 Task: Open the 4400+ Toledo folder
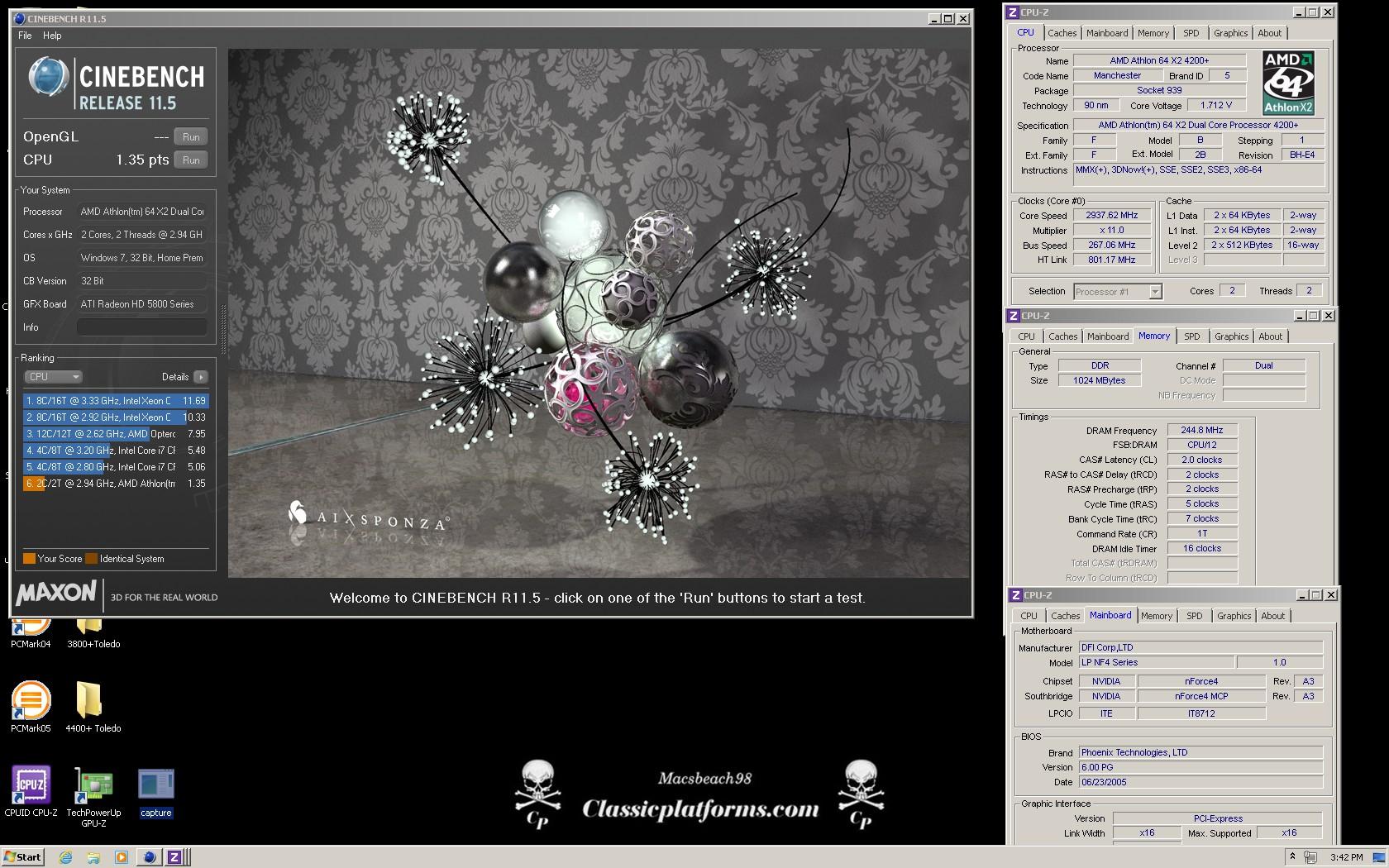[93, 707]
